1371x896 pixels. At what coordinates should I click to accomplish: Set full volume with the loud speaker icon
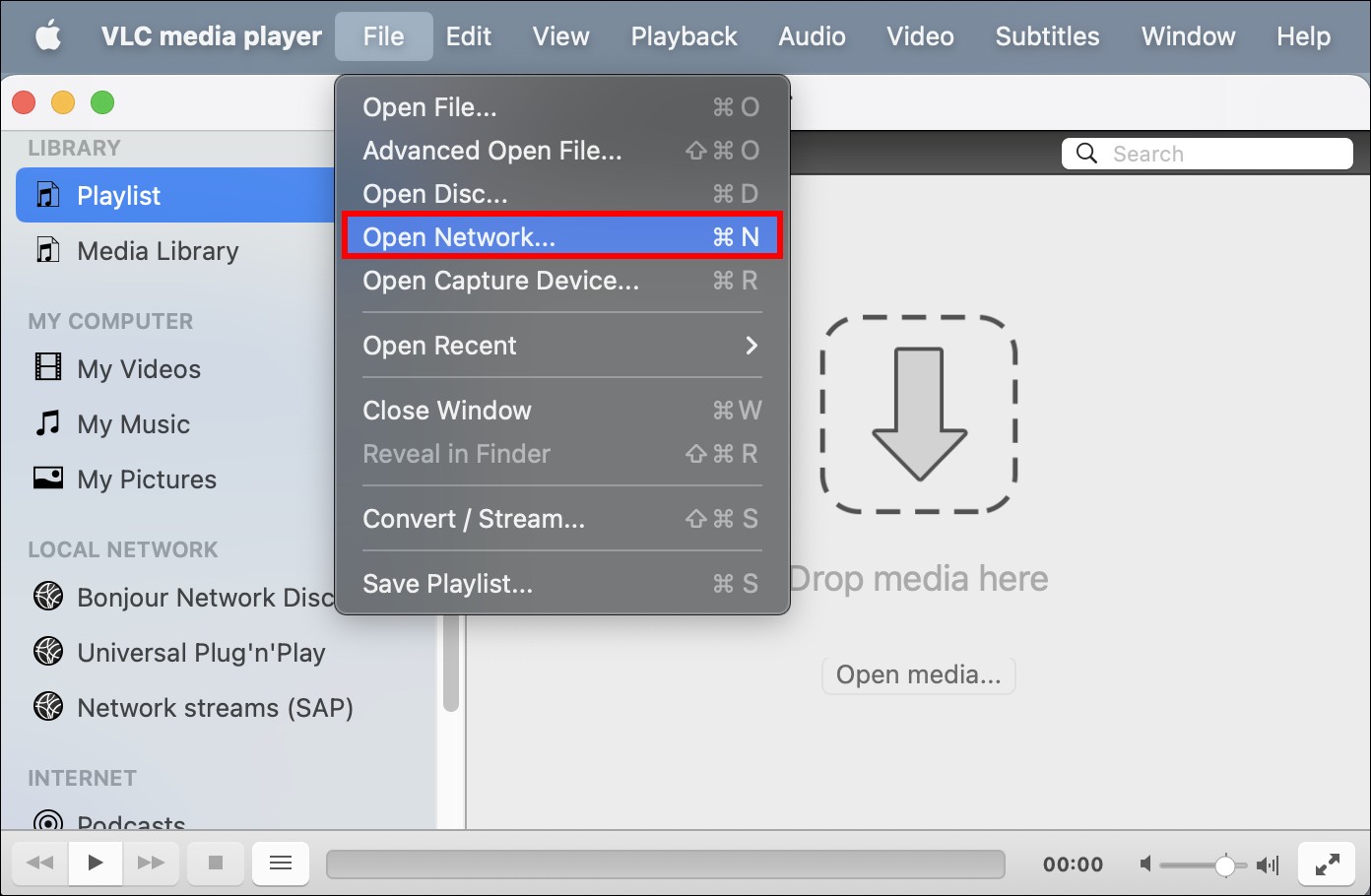(x=1267, y=864)
